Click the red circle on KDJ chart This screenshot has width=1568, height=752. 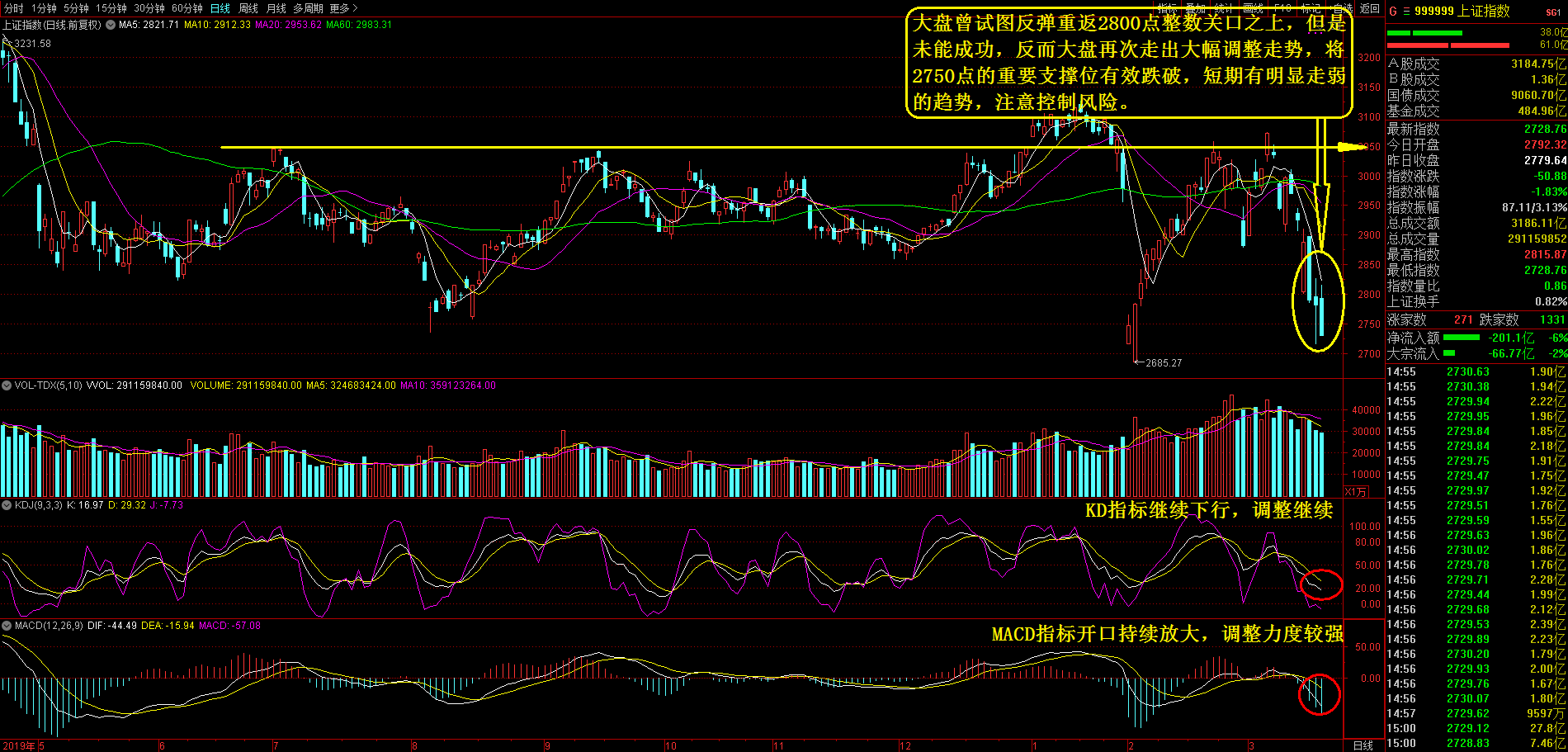1321,584
